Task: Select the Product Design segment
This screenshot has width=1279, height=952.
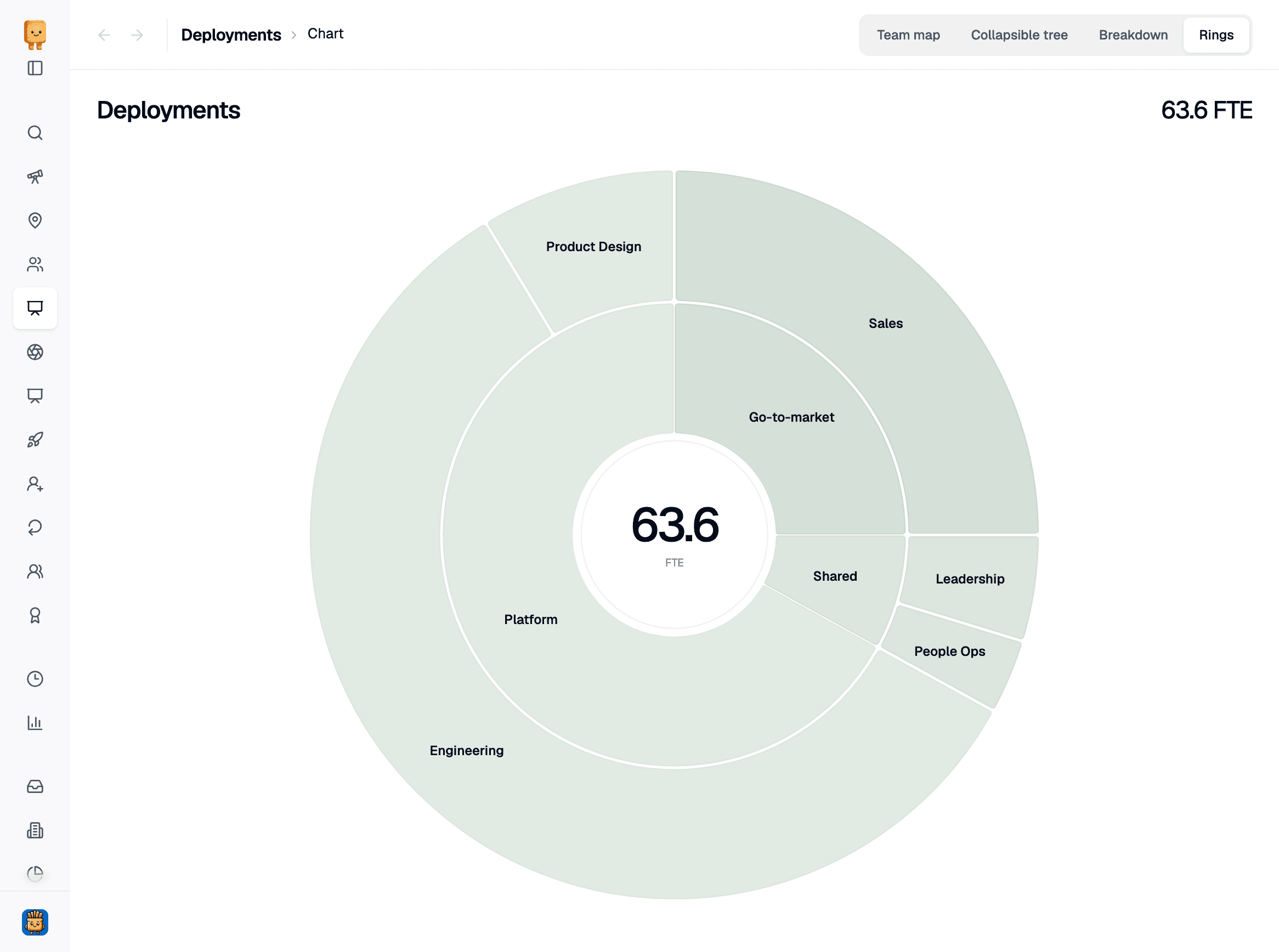Action: pyautogui.click(x=593, y=247)
